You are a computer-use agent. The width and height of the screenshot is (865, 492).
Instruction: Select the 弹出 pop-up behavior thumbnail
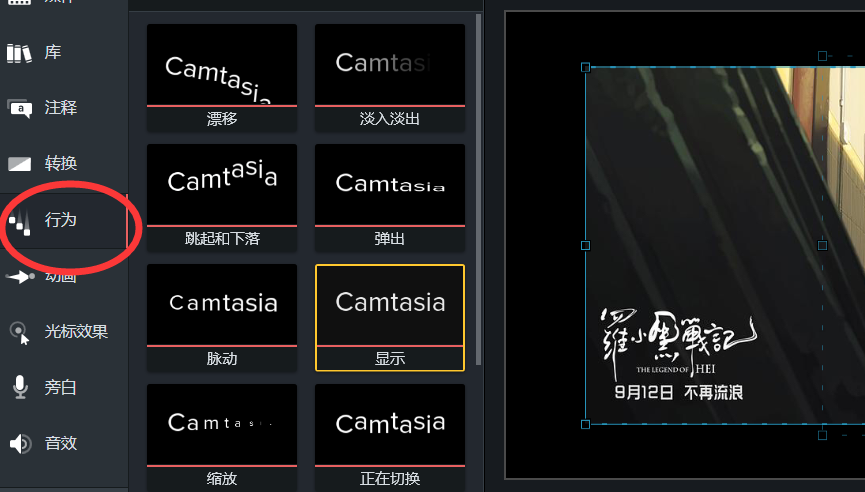390,197
